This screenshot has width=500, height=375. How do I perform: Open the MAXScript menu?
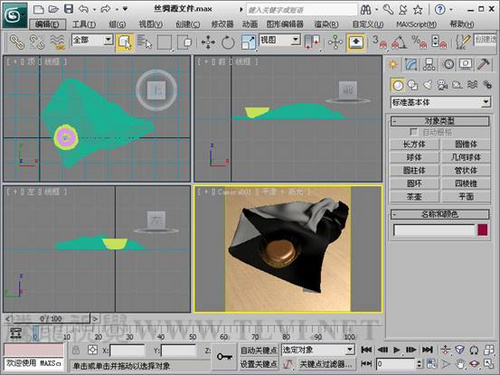(416, 24)
